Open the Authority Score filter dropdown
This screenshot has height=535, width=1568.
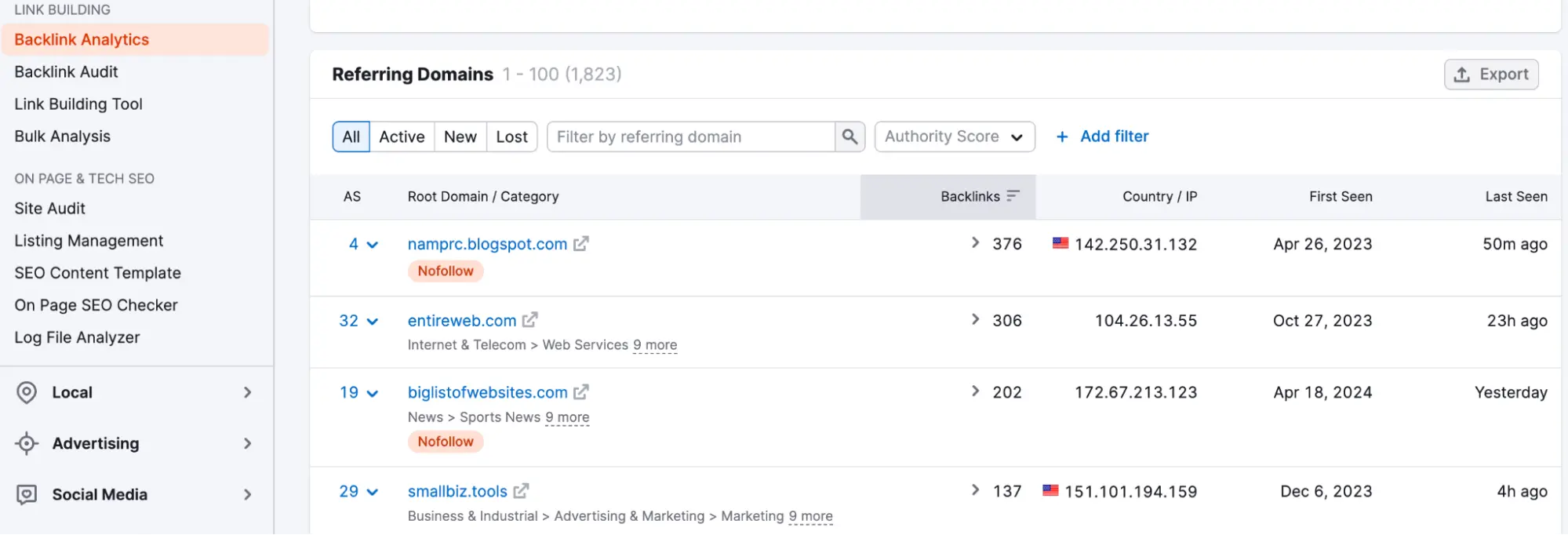tap(955, 136)
